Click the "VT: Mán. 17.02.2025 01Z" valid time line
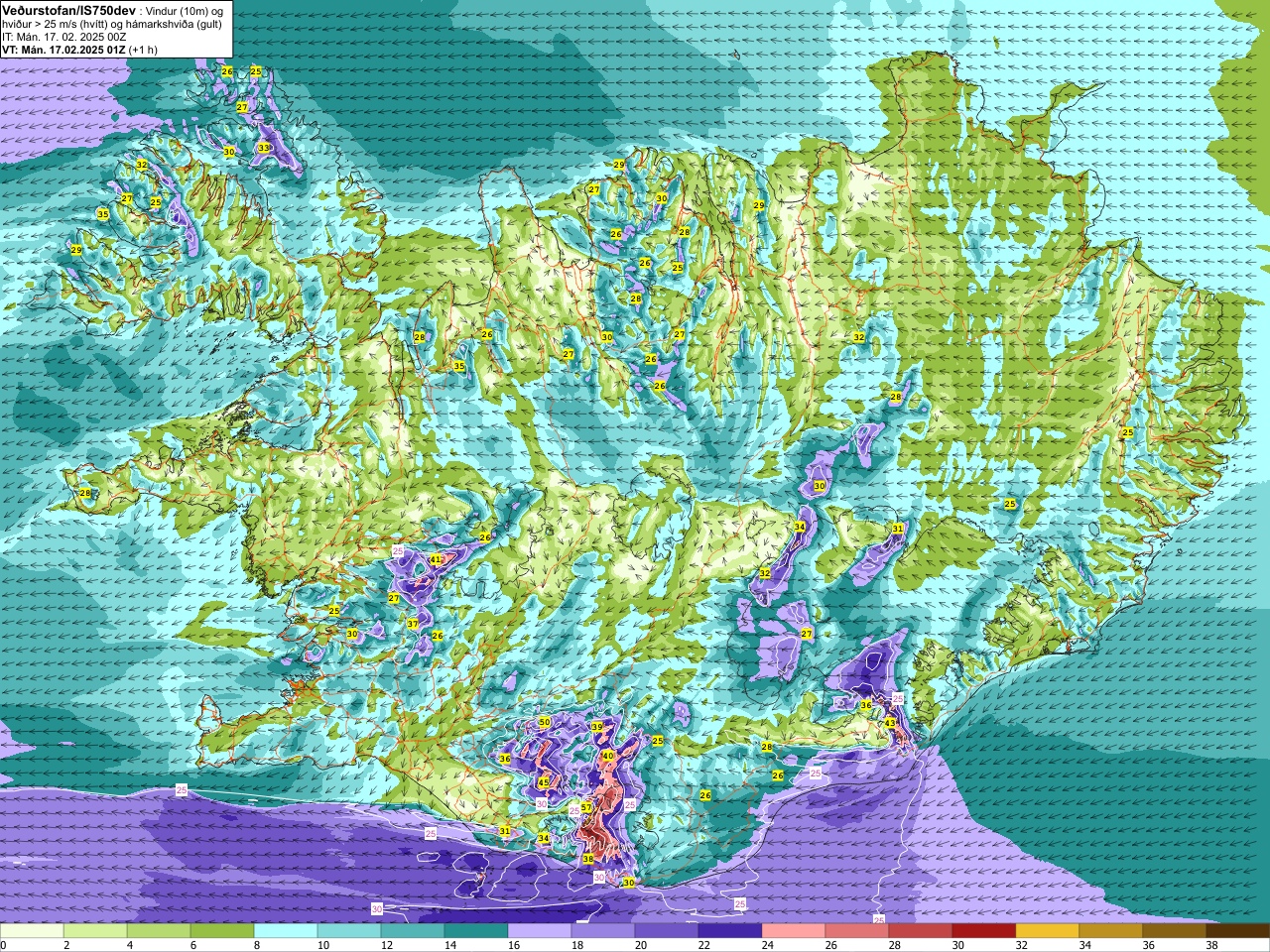This screenshot has height=952, width=1270. tap(63, 50)
